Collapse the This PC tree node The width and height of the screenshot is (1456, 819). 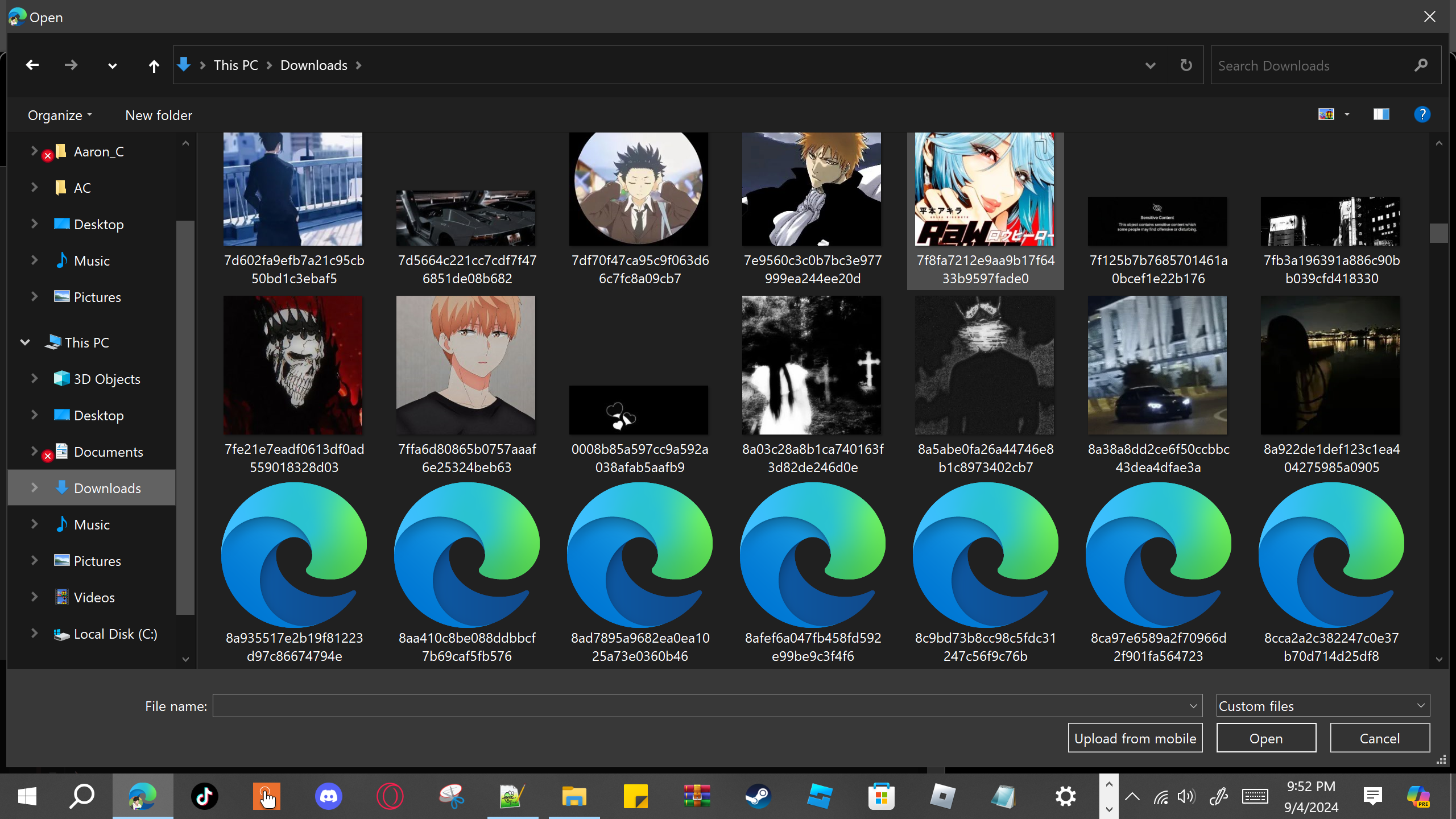tap(25, 342)
